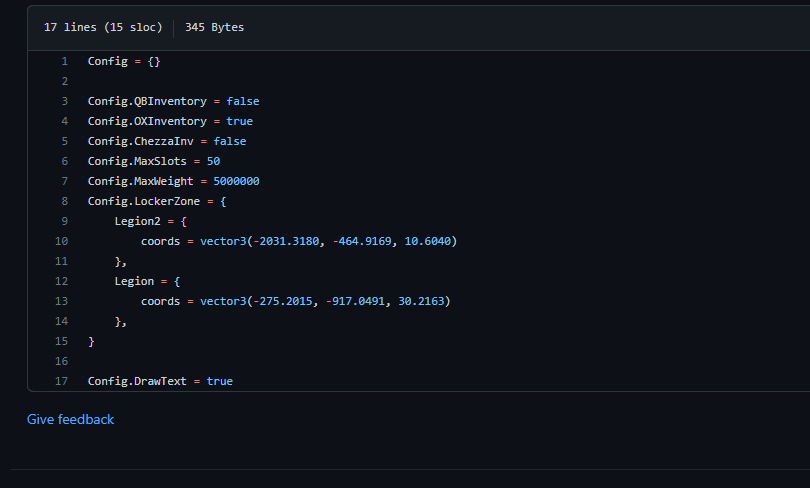Click the "345 Bytes" file size text
Viewport: 810px width, 488px height.
click(214, 27)
